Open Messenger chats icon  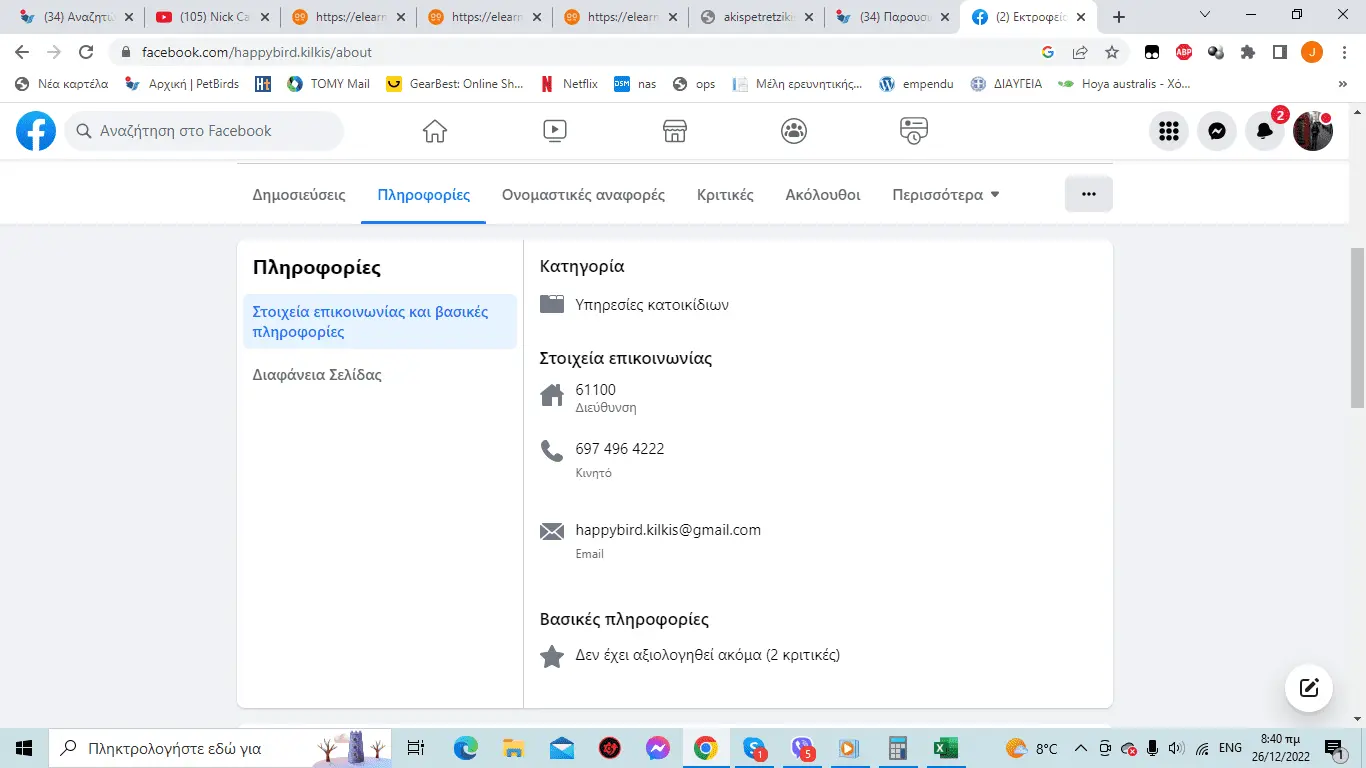(1217, 131)
